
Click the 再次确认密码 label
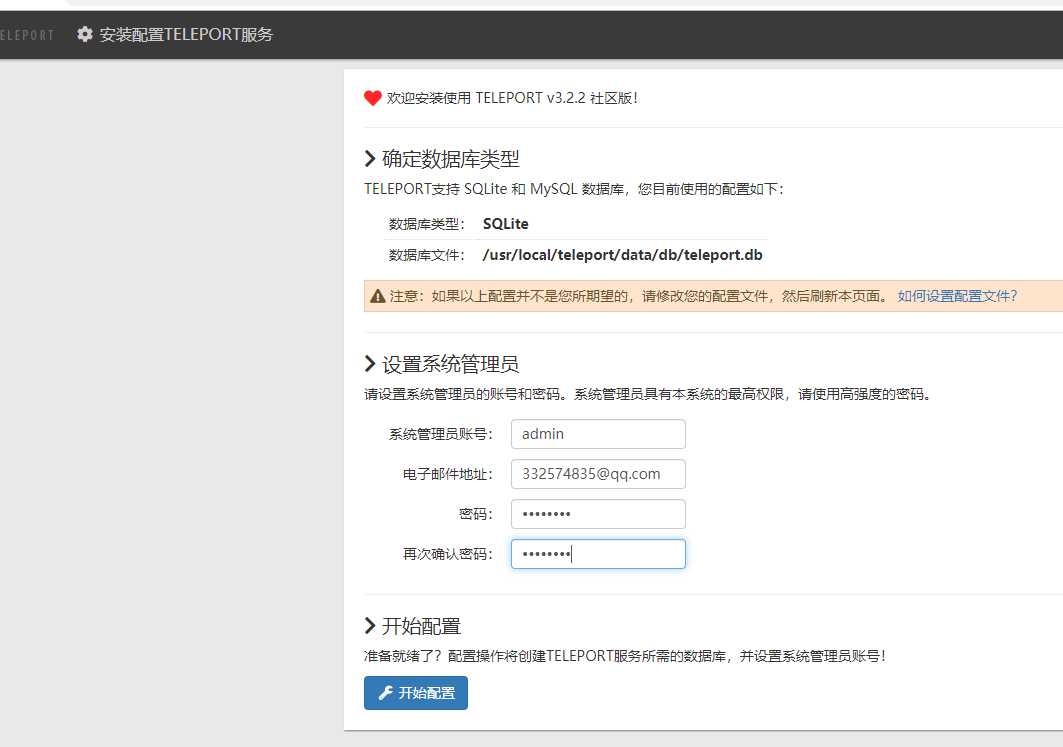coord(447,554)
